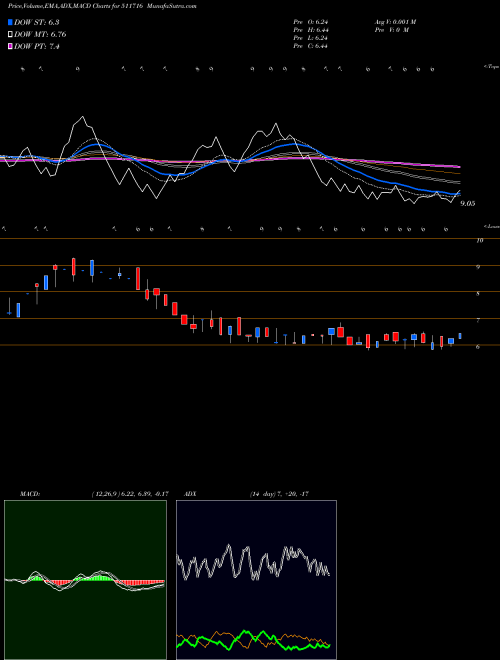This screenshot has width=500, height=660.
Task: Click the price axis label 7
Action: 478,320
